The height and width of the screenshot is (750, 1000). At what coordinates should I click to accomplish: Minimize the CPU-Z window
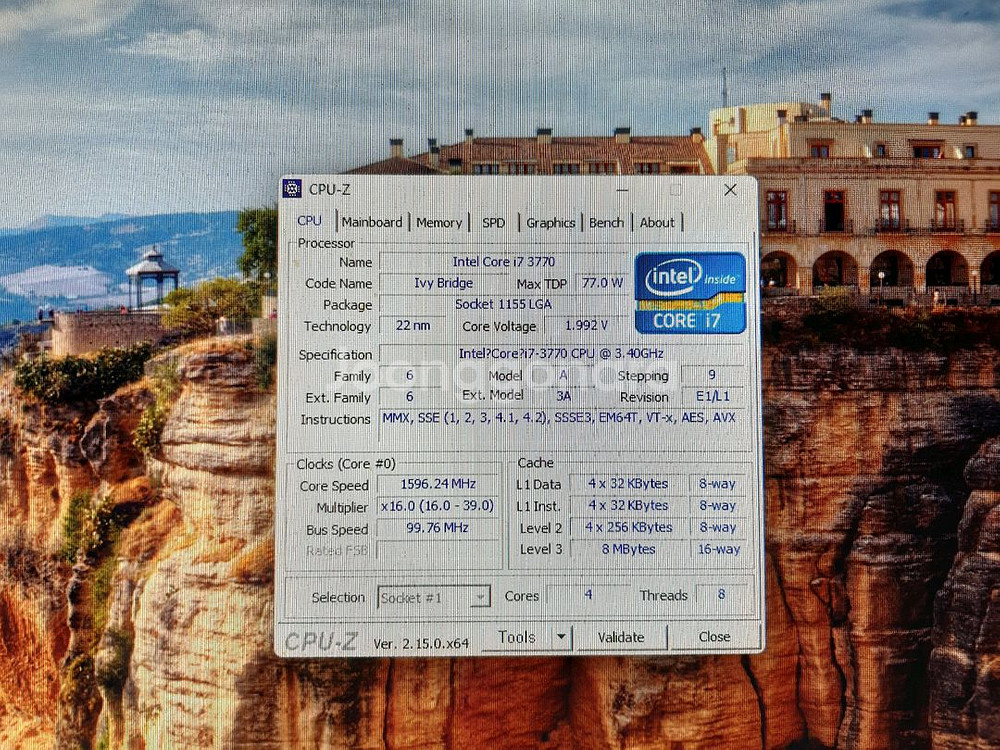[x=622, y=189]
